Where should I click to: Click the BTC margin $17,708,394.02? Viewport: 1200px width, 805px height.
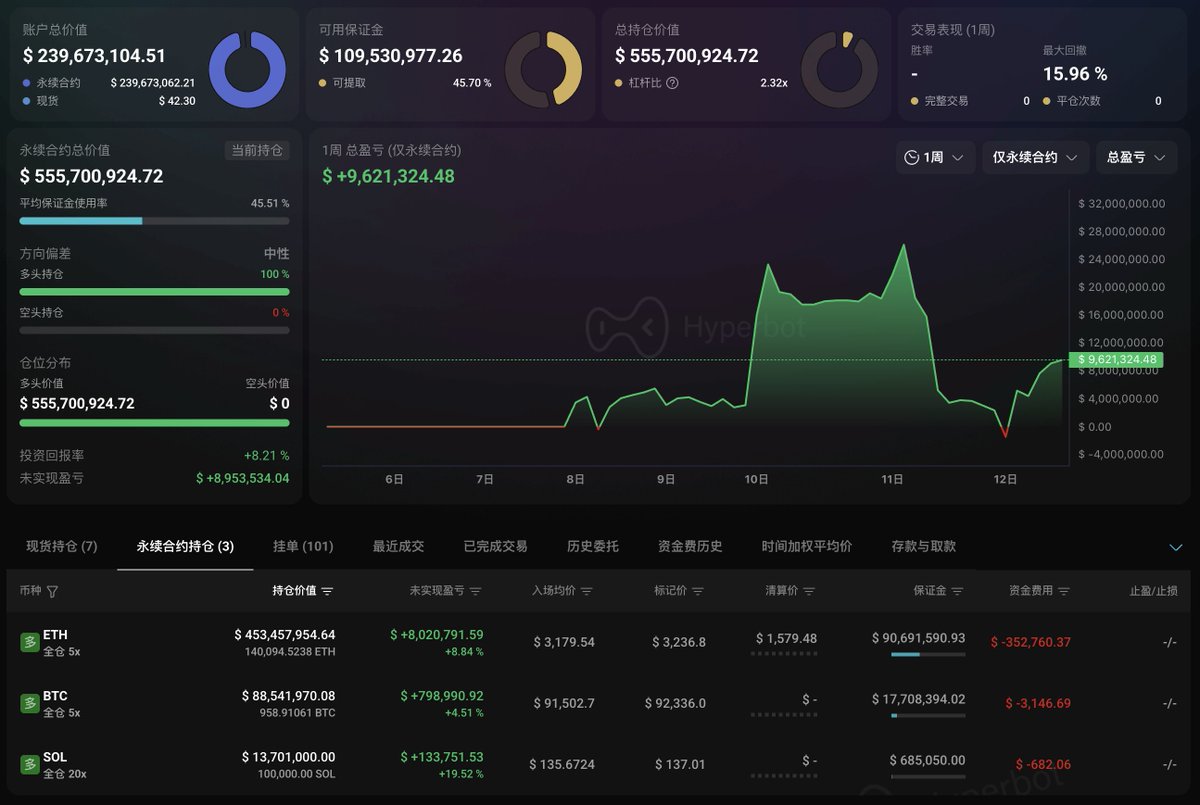(918, 699)
